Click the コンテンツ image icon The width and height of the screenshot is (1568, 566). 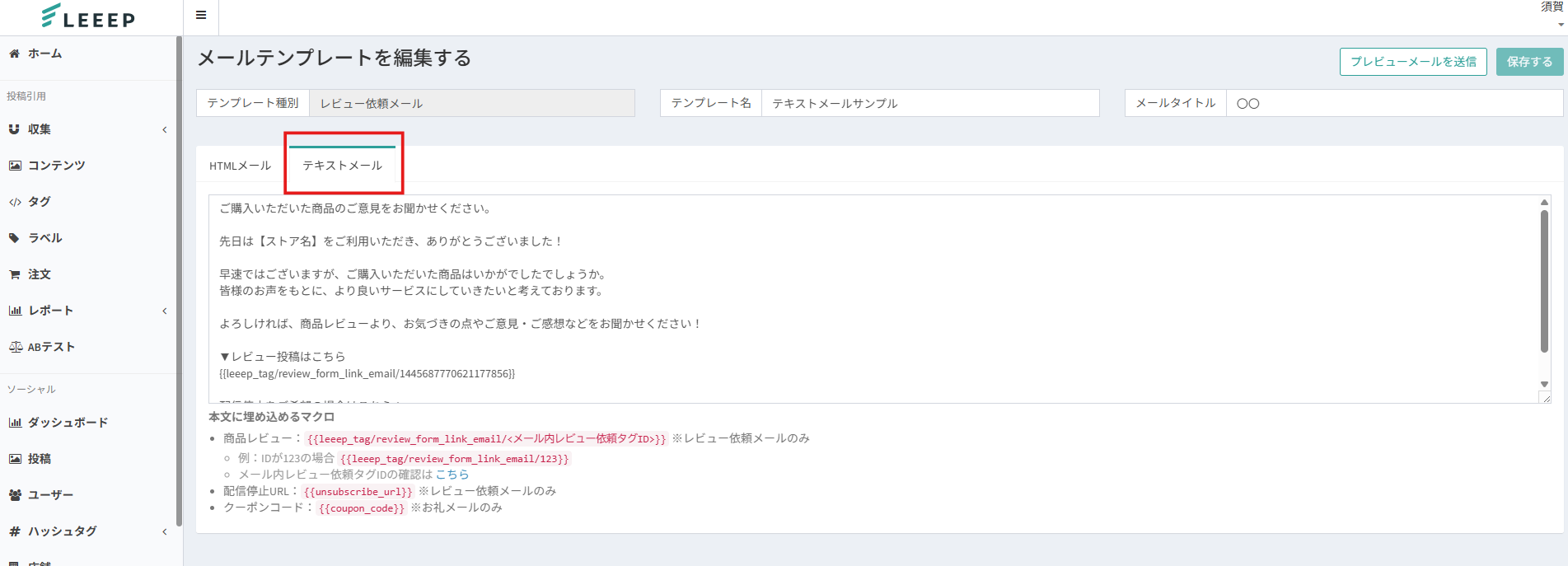(x=15, y=166)
